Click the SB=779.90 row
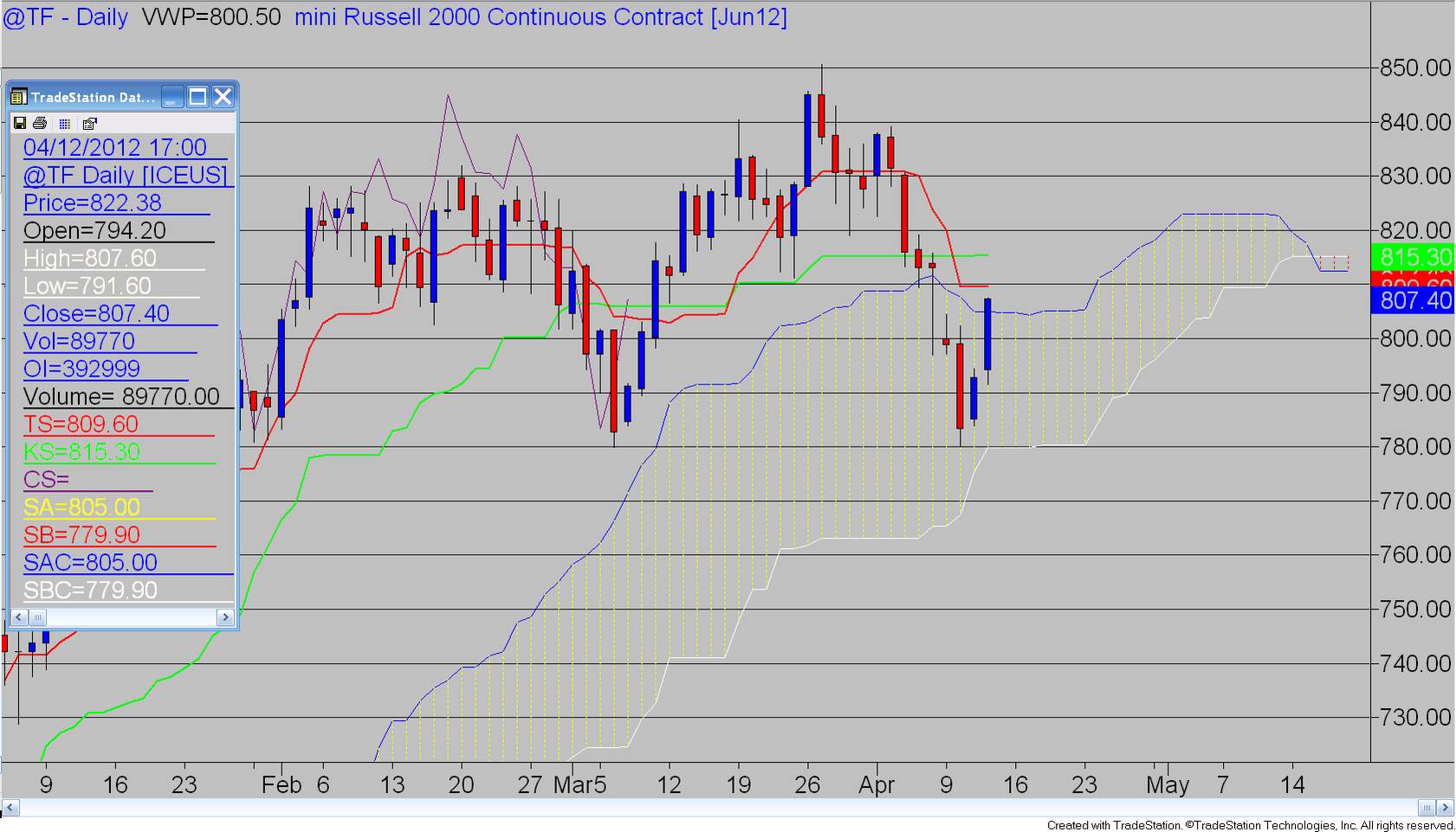1456x832 pixels. click(x=81, y=535)
